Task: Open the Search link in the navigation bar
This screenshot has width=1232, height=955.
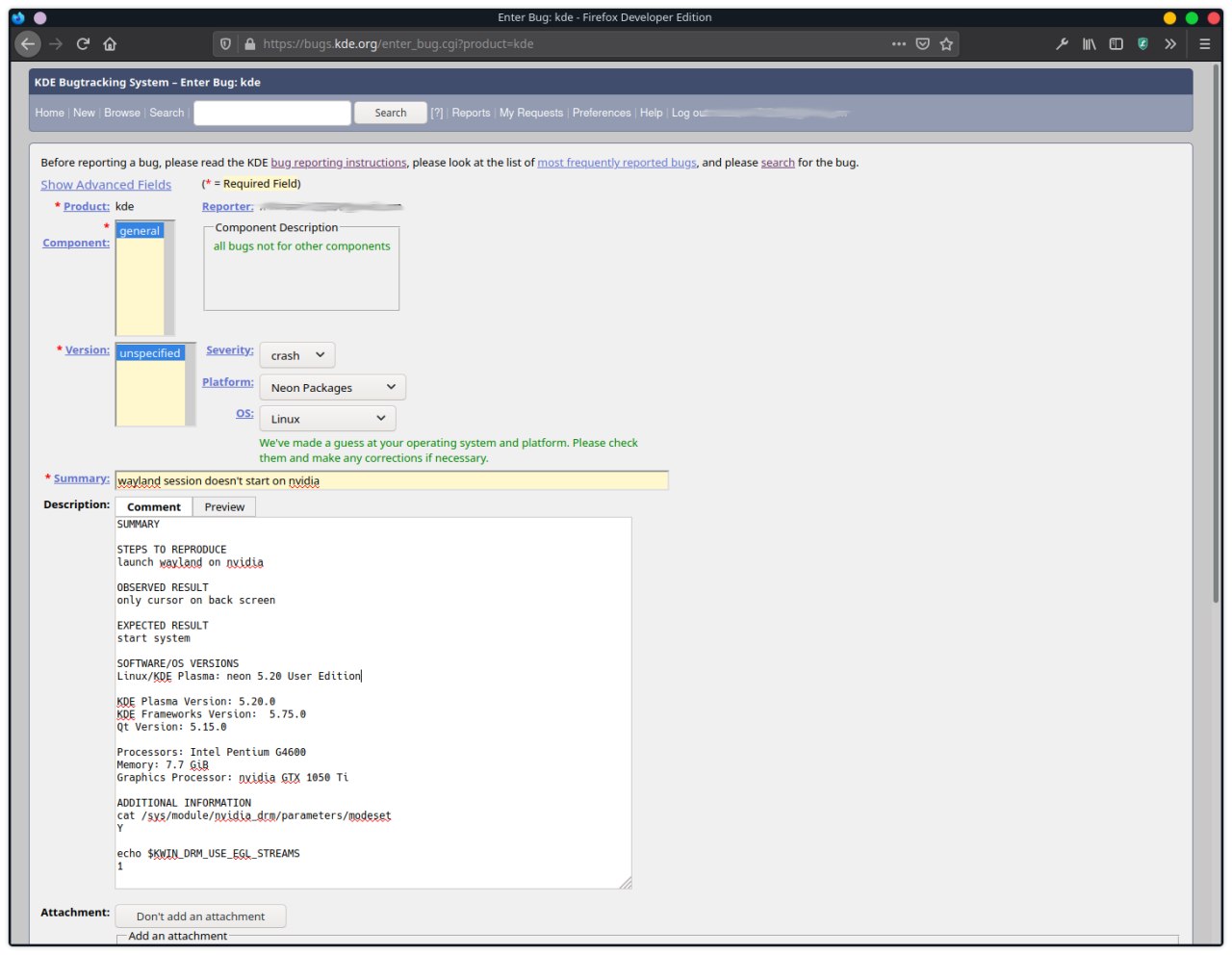Action: point(167,113)
